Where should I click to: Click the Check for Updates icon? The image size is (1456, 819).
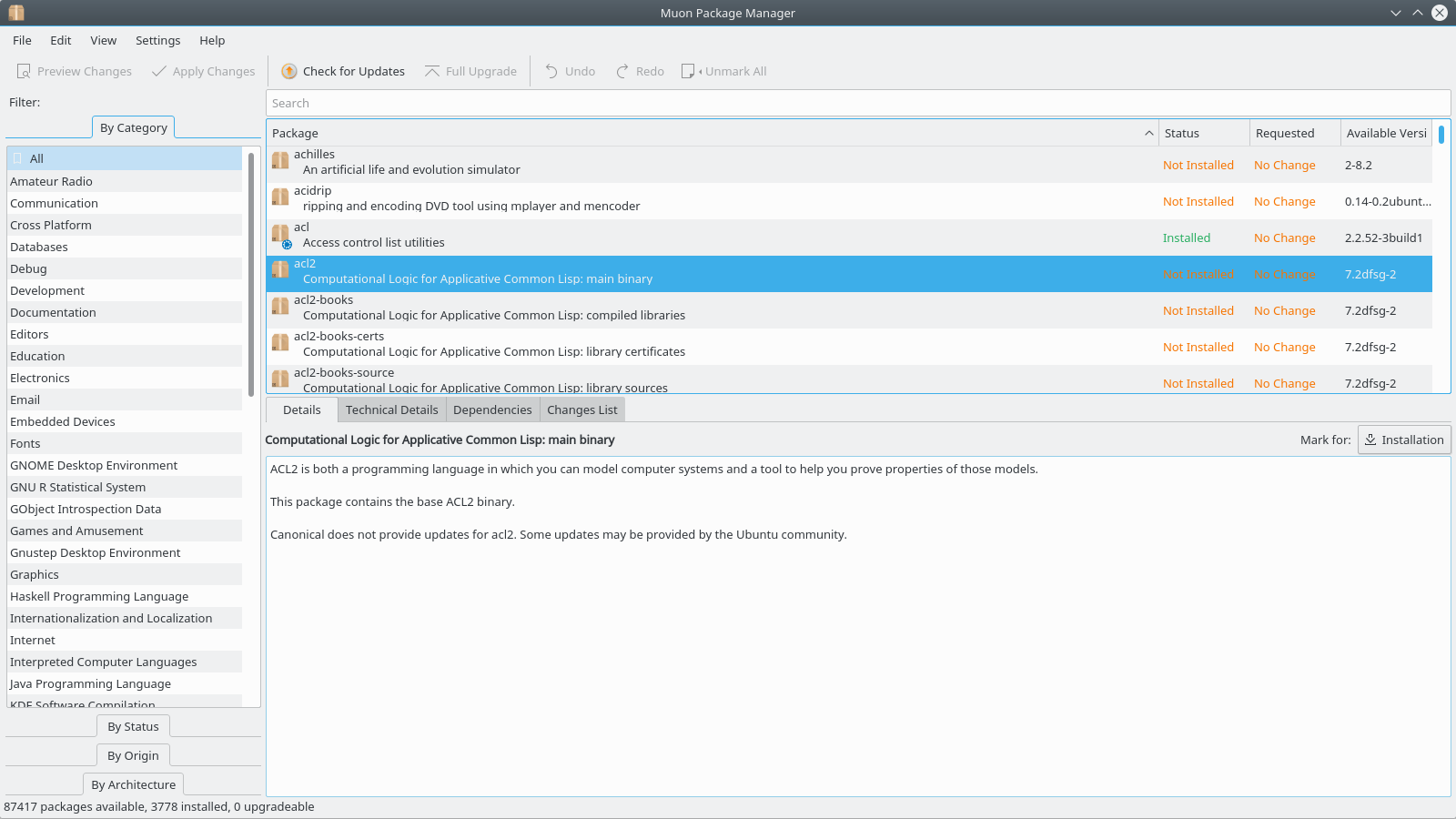tap(289, 71)
